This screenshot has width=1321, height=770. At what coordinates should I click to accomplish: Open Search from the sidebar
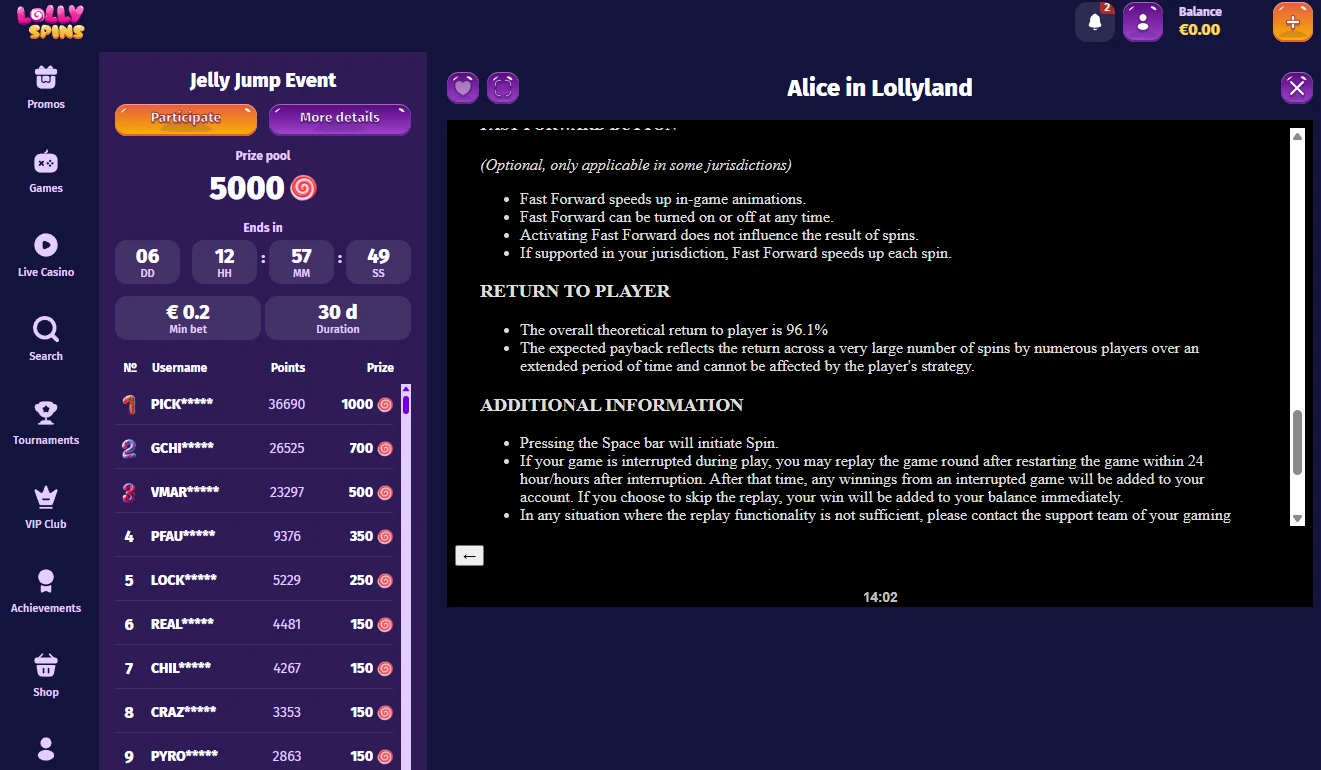(46, 339)
